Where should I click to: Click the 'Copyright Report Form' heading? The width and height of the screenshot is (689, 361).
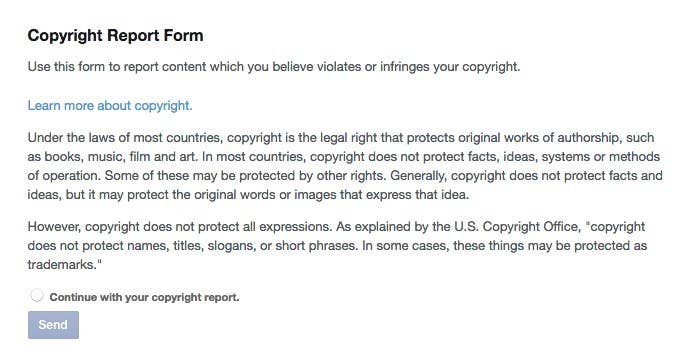coord(115,36)
